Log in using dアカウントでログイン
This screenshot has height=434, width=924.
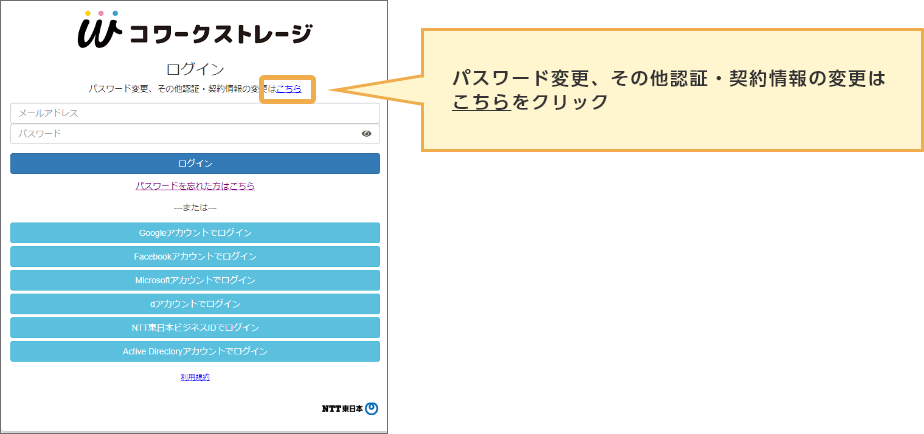point(195,303)
